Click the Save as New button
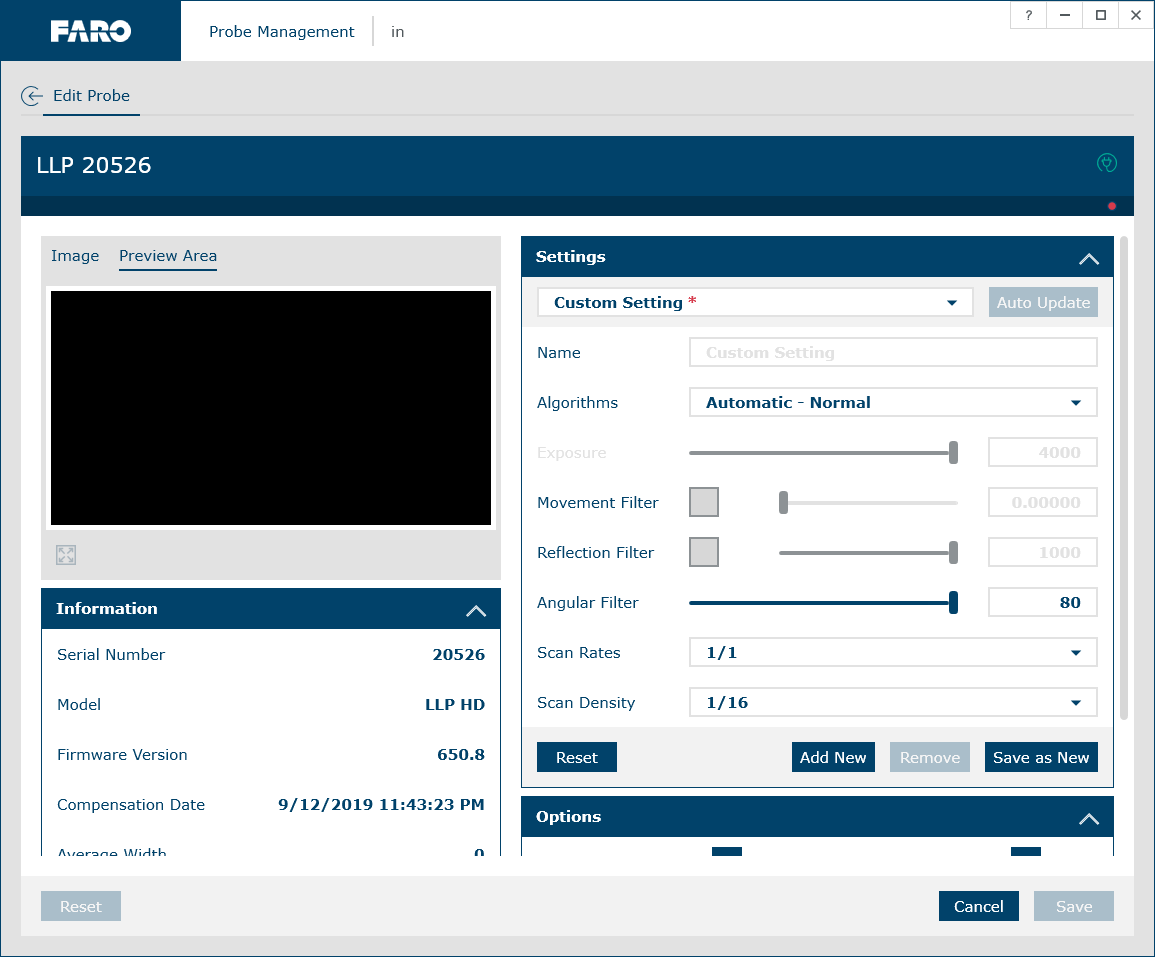The image size is (1155, 957). coord(1041,757)
